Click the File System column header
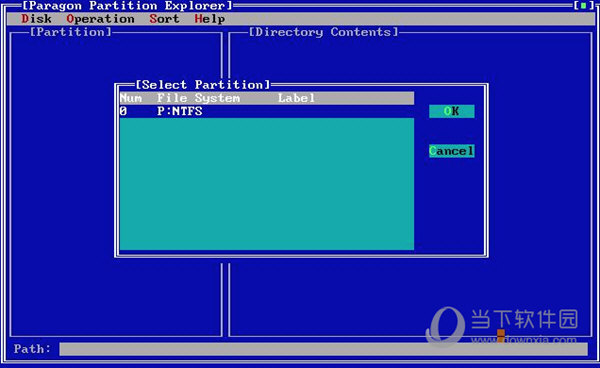This screenshot has width=600, height=368. 198,98
